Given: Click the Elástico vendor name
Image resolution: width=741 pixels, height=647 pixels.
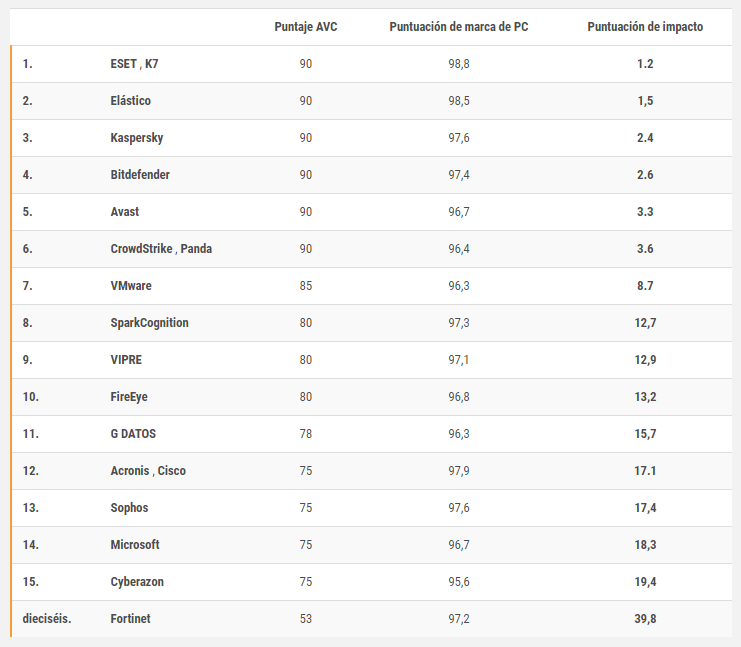Looking at the screenshot, I should click(x=131, y=101).
